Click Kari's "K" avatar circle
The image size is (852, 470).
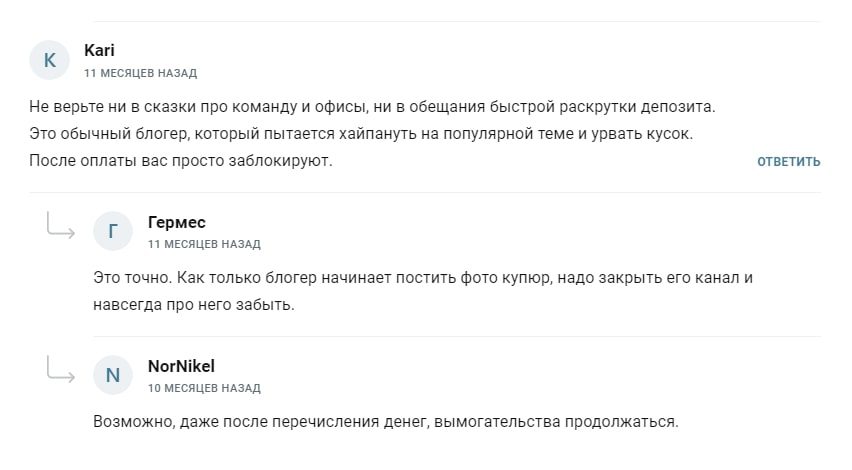click(50, 61)
